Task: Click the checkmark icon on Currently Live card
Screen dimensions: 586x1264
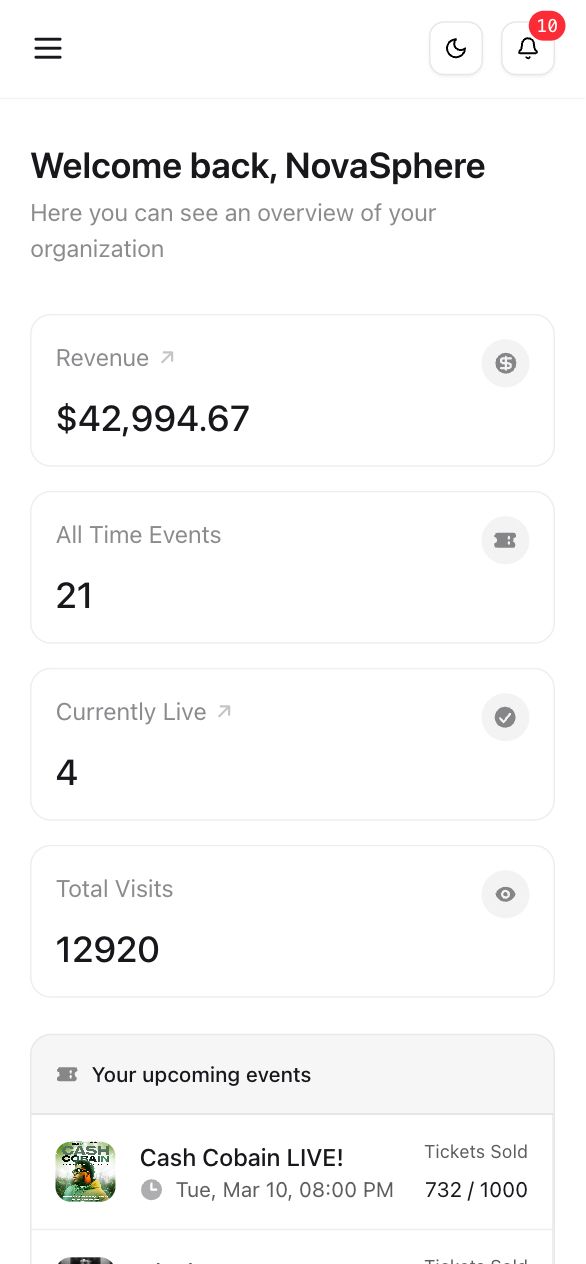Action: 505,717
